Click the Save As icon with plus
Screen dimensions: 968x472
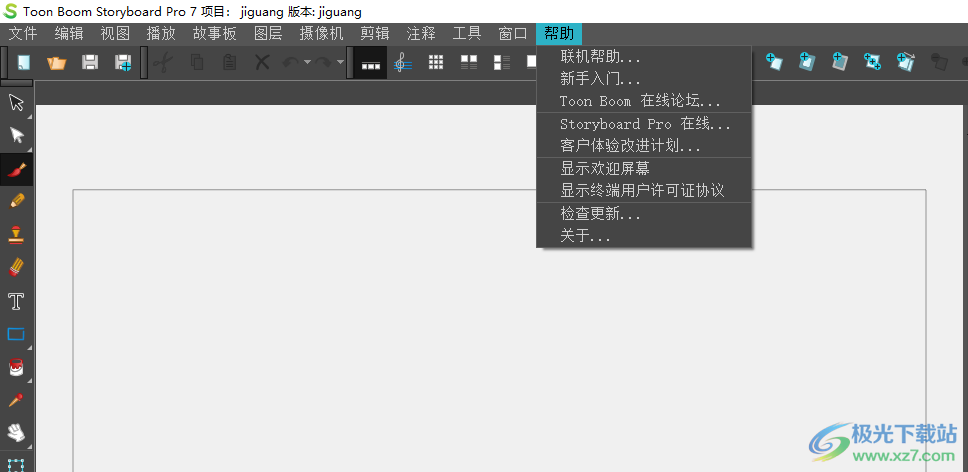point(123,62)
